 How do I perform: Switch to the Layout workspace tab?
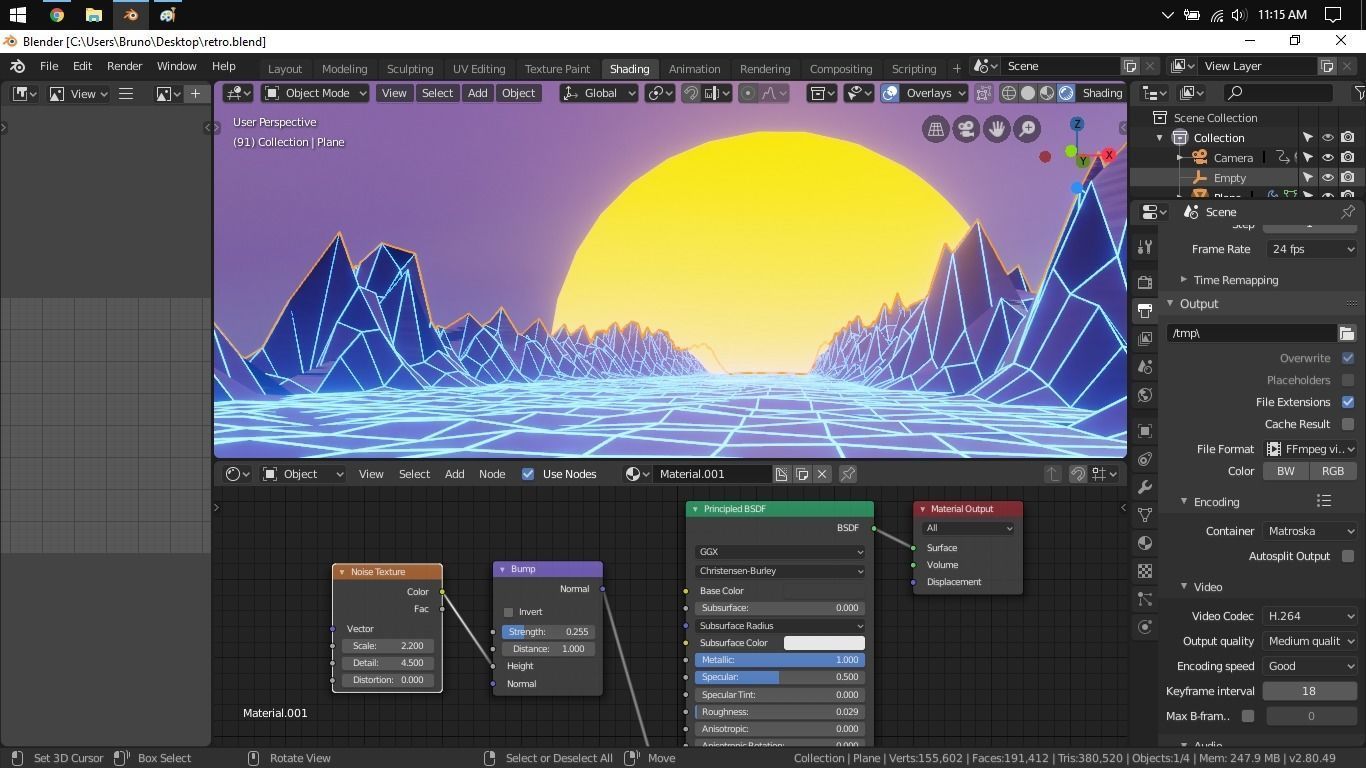click(284, 69)
